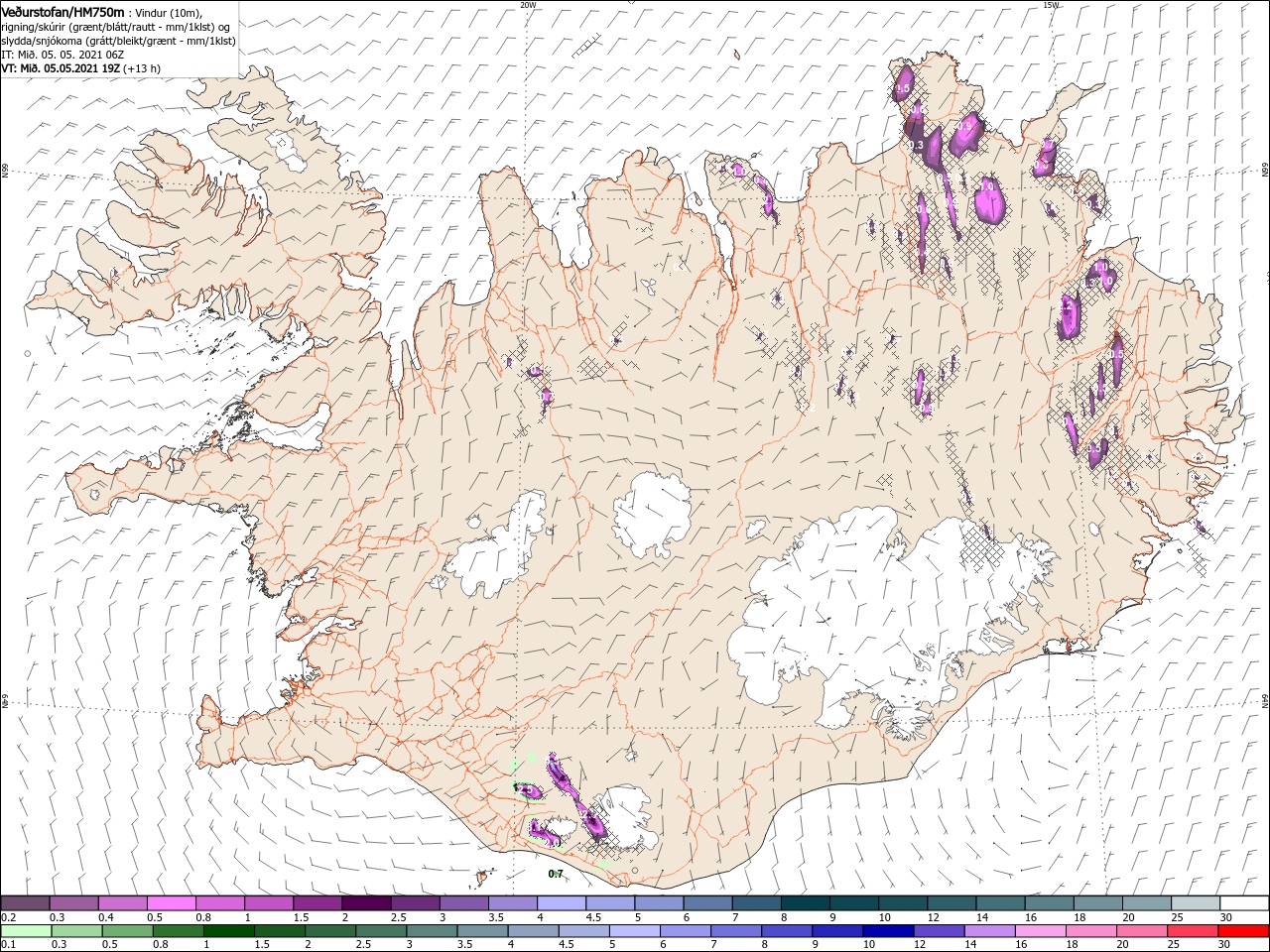Pick the violet 12 swatch, bottom legend row
1270x952 pixels.
point(938,931)
